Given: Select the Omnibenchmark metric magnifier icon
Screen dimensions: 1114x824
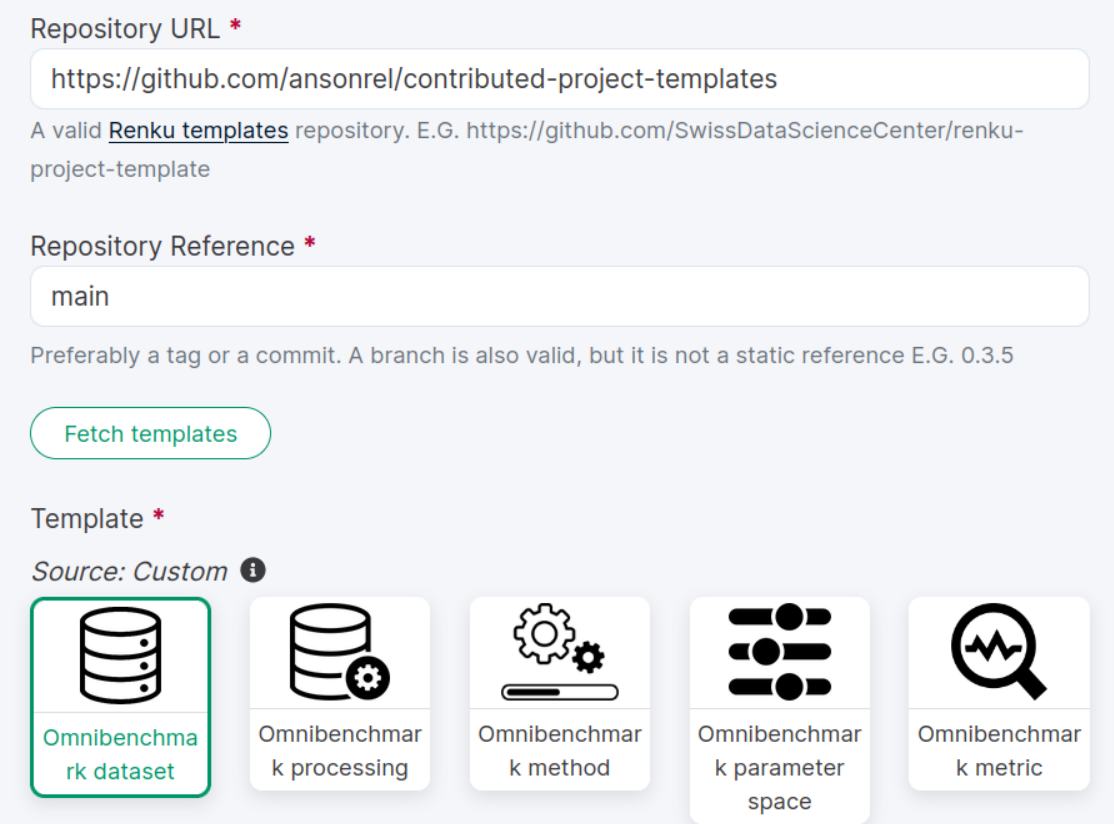Looking at the screenshot, I should click(x=999, y=651).
